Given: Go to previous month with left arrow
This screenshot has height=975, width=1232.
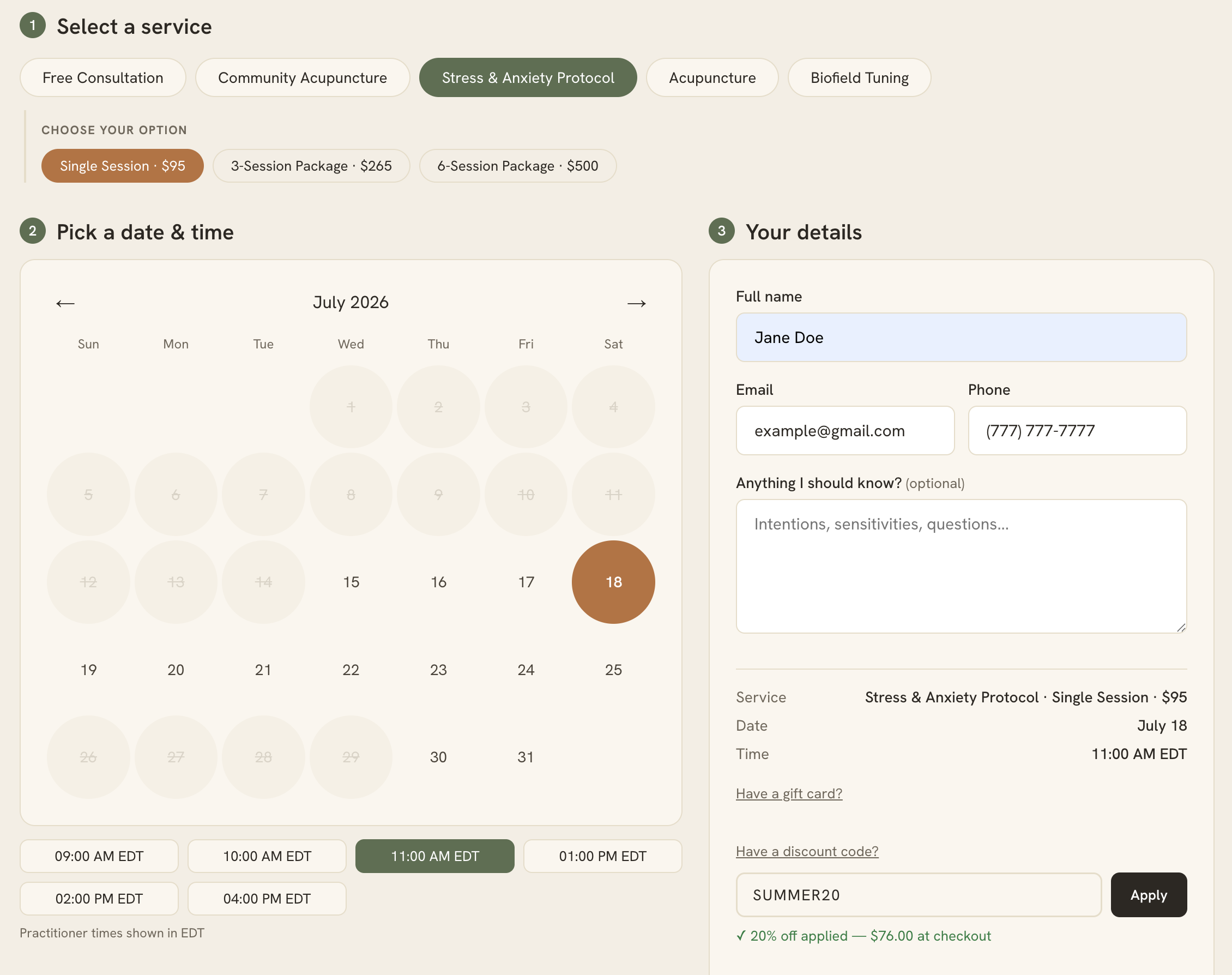Looking at the screenshot, I should (65, 303).
